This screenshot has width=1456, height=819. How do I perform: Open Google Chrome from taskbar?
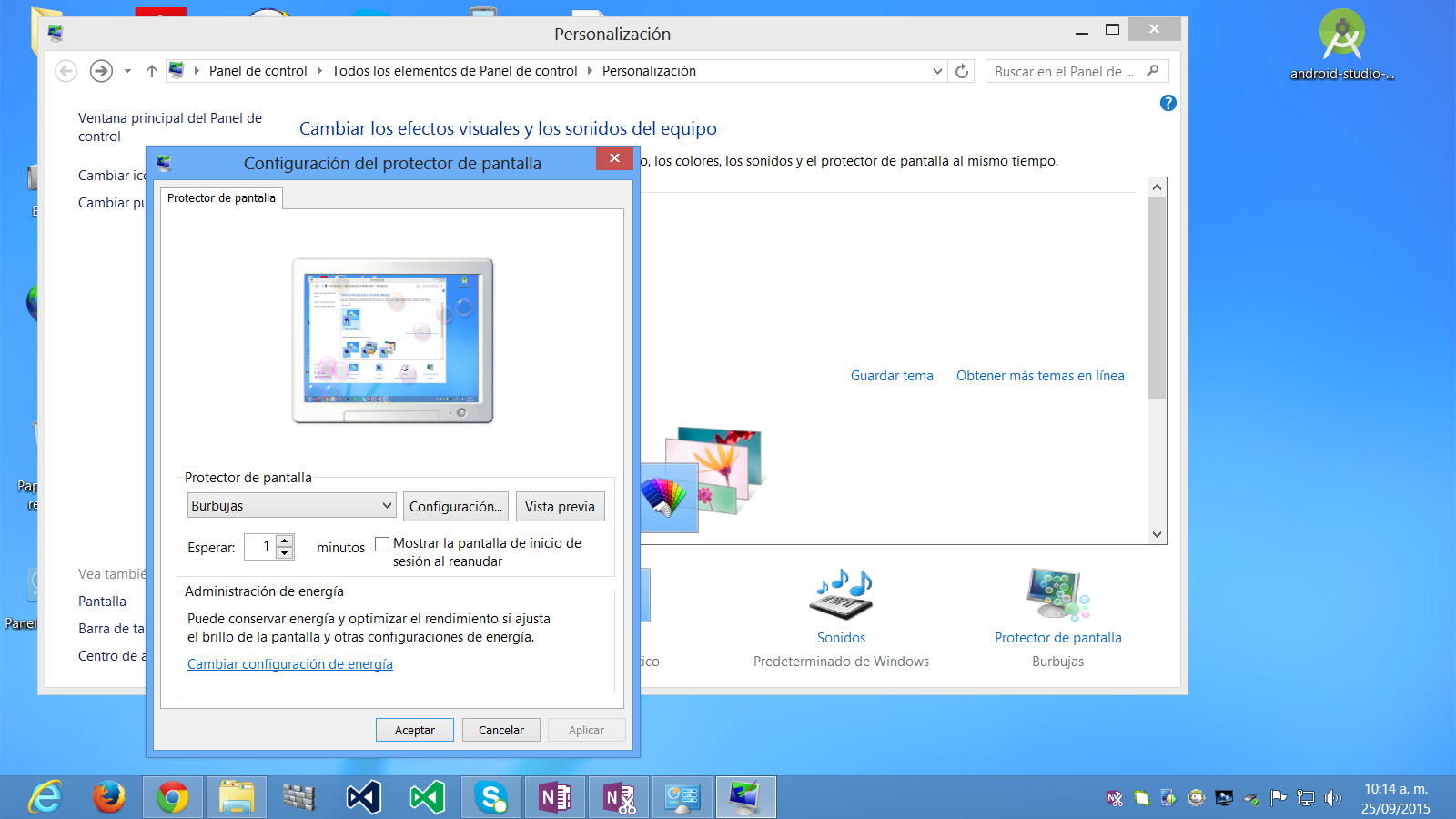(x=173, y=798)
